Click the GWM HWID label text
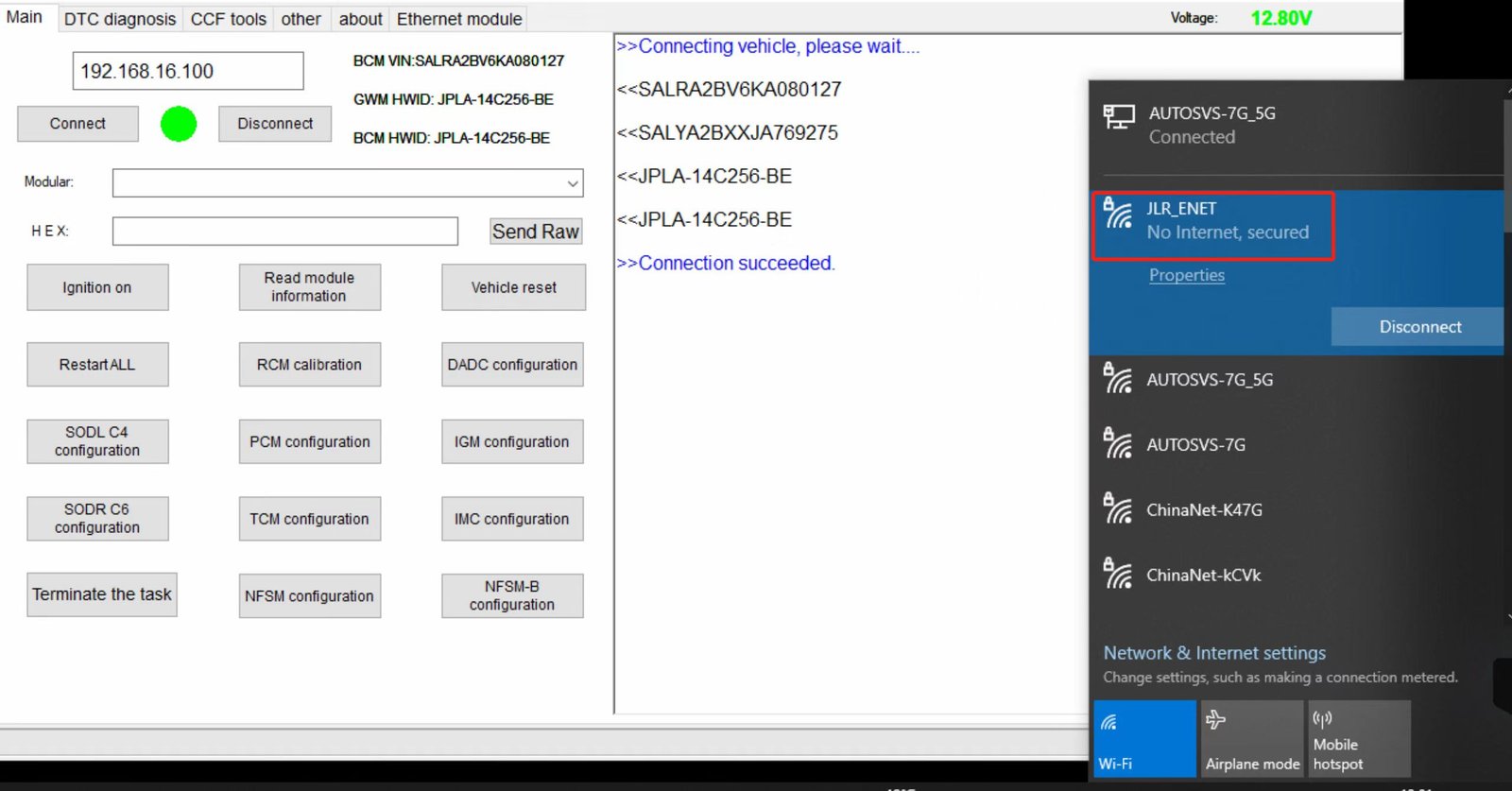Screen dimensions: 1512x791 click(x=454, y=99)
